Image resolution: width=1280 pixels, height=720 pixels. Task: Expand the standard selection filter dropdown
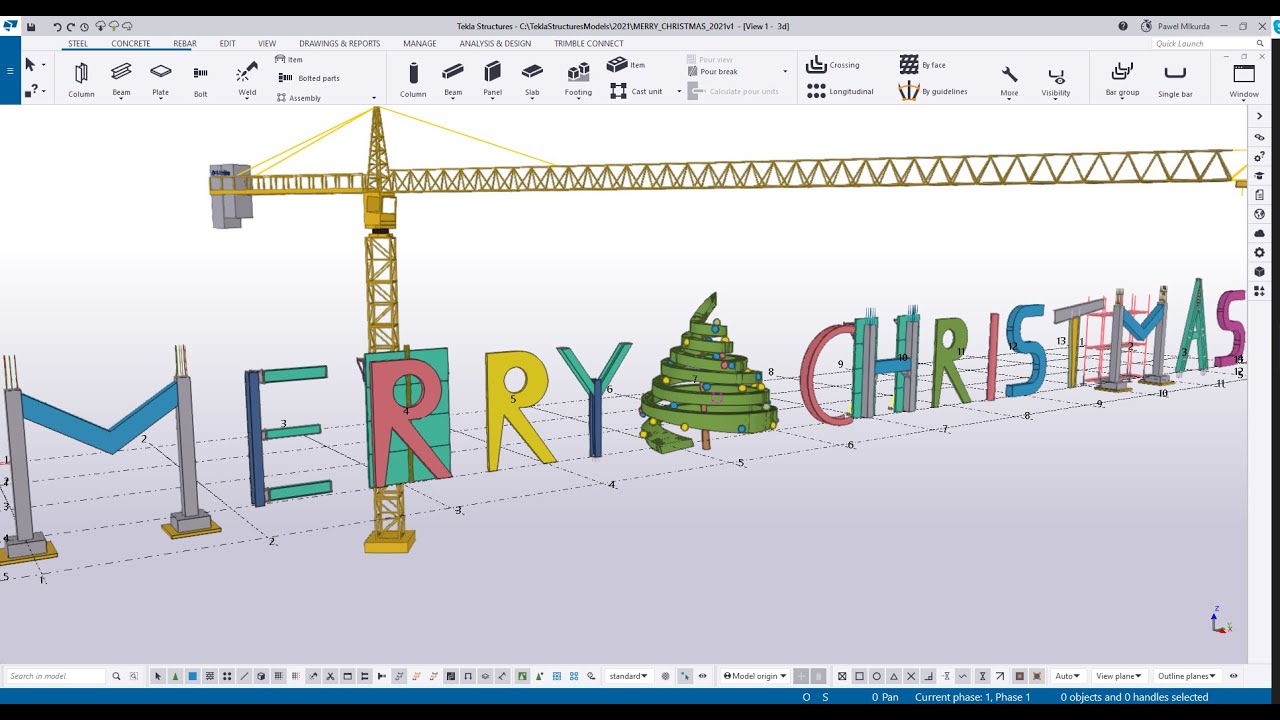629,676
